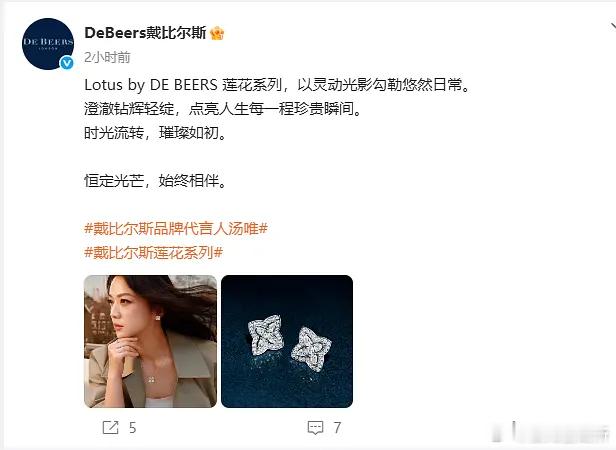Click the repost share icon

tap(110, 427)
